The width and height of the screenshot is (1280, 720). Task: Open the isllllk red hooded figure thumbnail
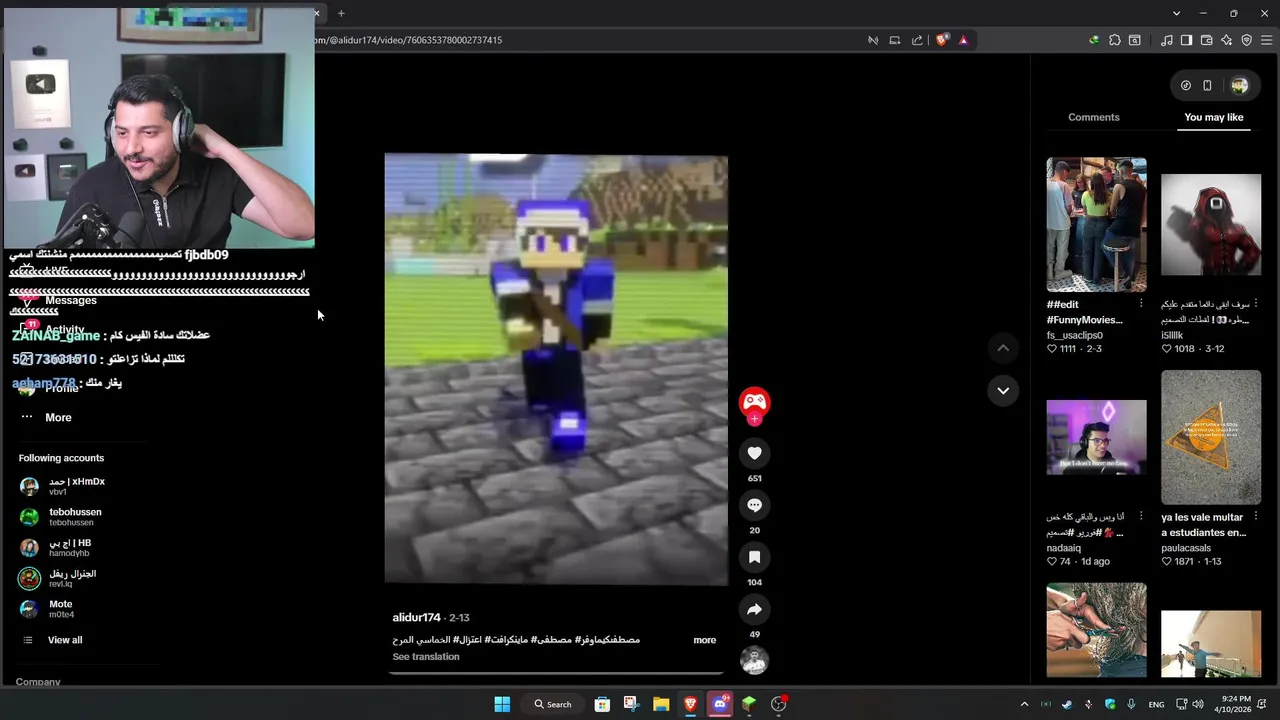[1211, 224]
